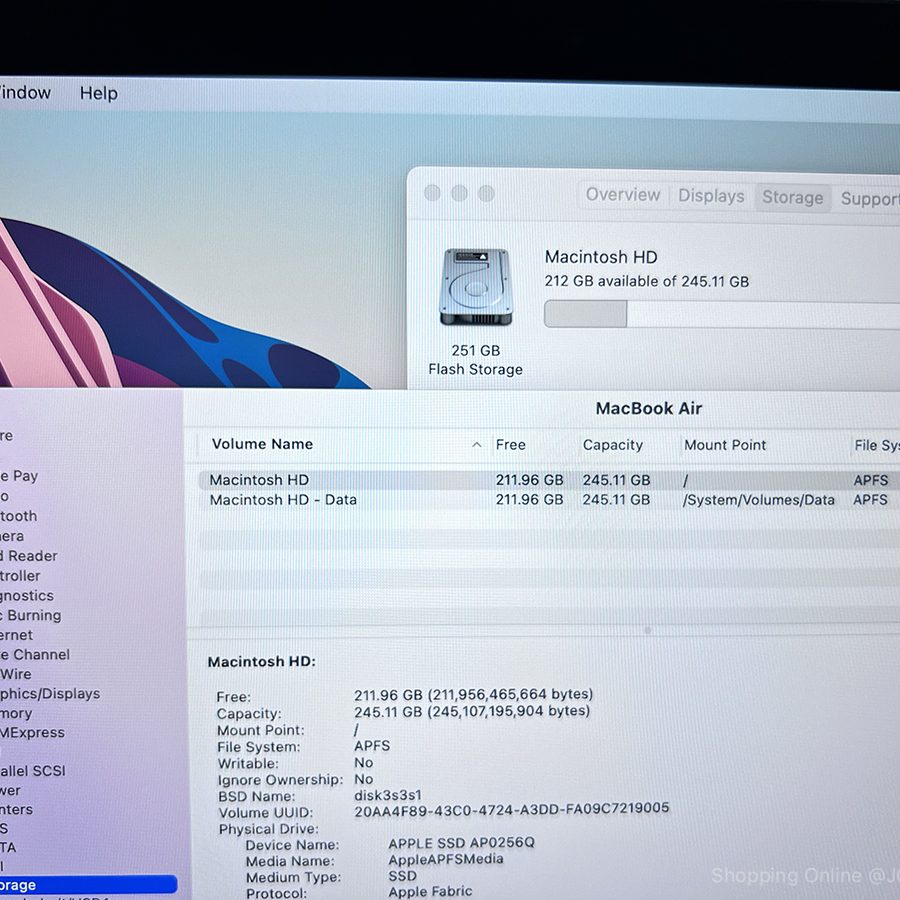Click 245.11 GB capacity in the selected Macintosh HD row
Screen dimensions: 900x900
click(x=616, y=480)
